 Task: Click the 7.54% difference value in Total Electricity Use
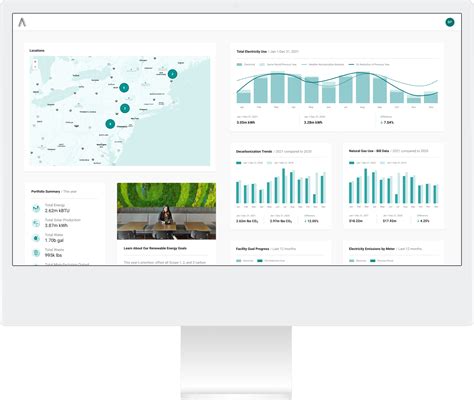tap(387, 123)
